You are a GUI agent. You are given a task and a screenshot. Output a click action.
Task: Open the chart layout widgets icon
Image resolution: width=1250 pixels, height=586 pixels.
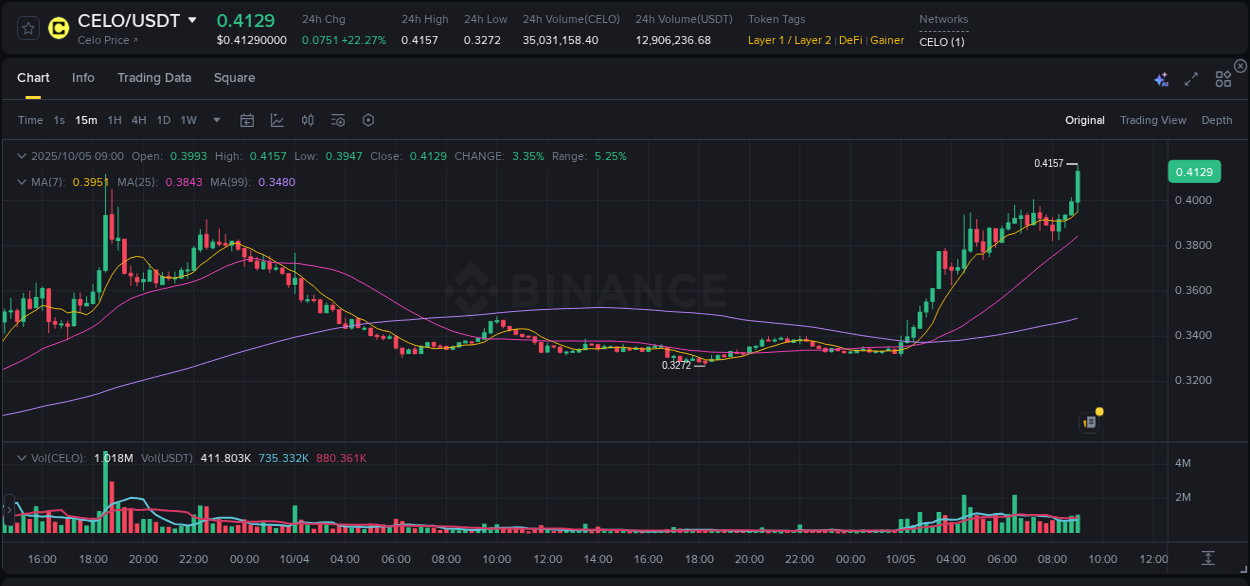pos(1222,77)
